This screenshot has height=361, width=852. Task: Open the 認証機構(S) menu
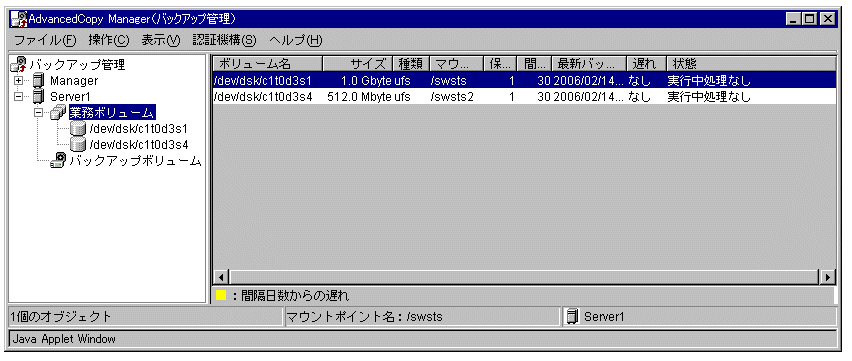[x=224, y=40]
